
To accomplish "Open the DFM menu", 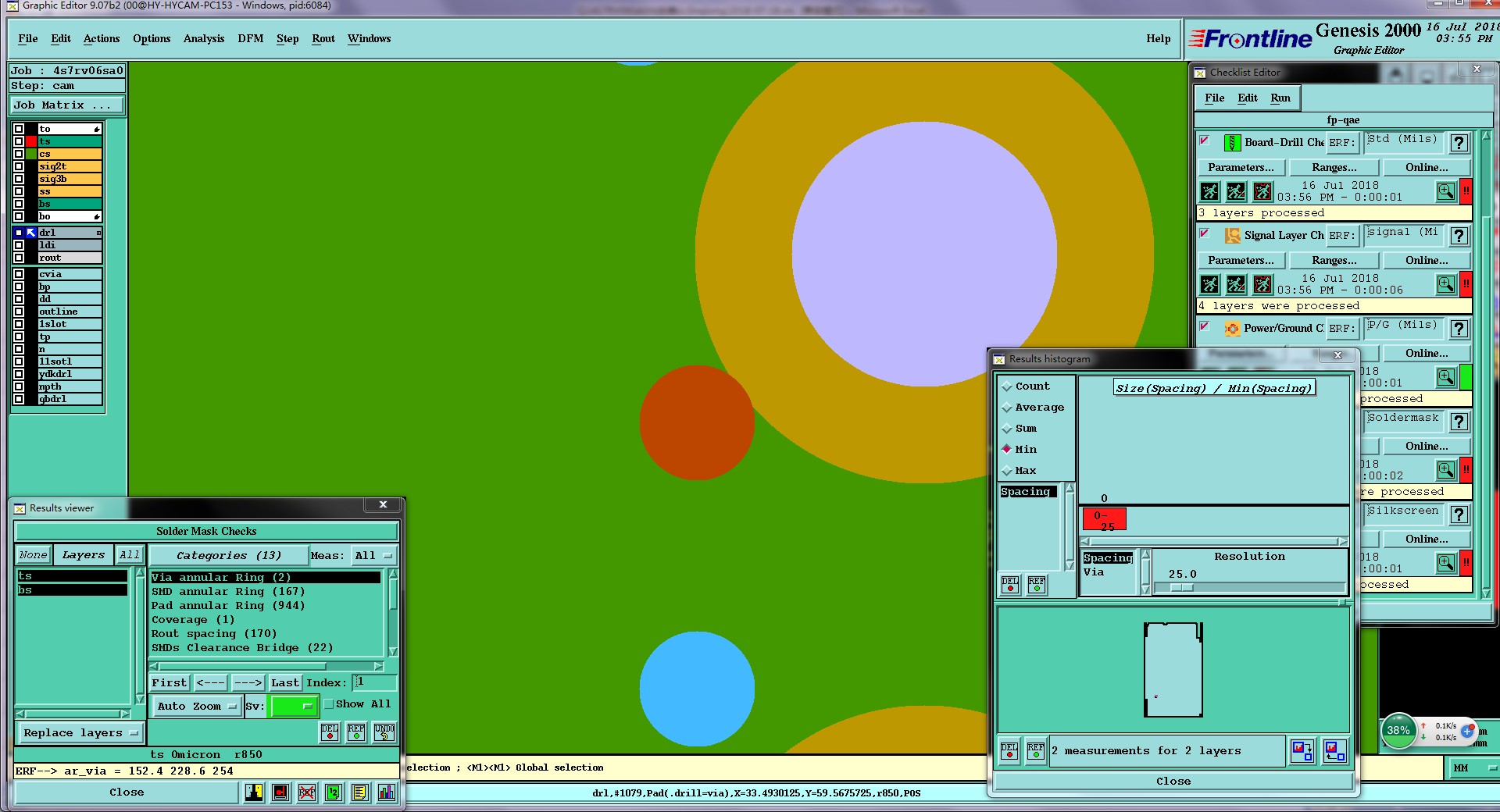I will coord(251,39).
